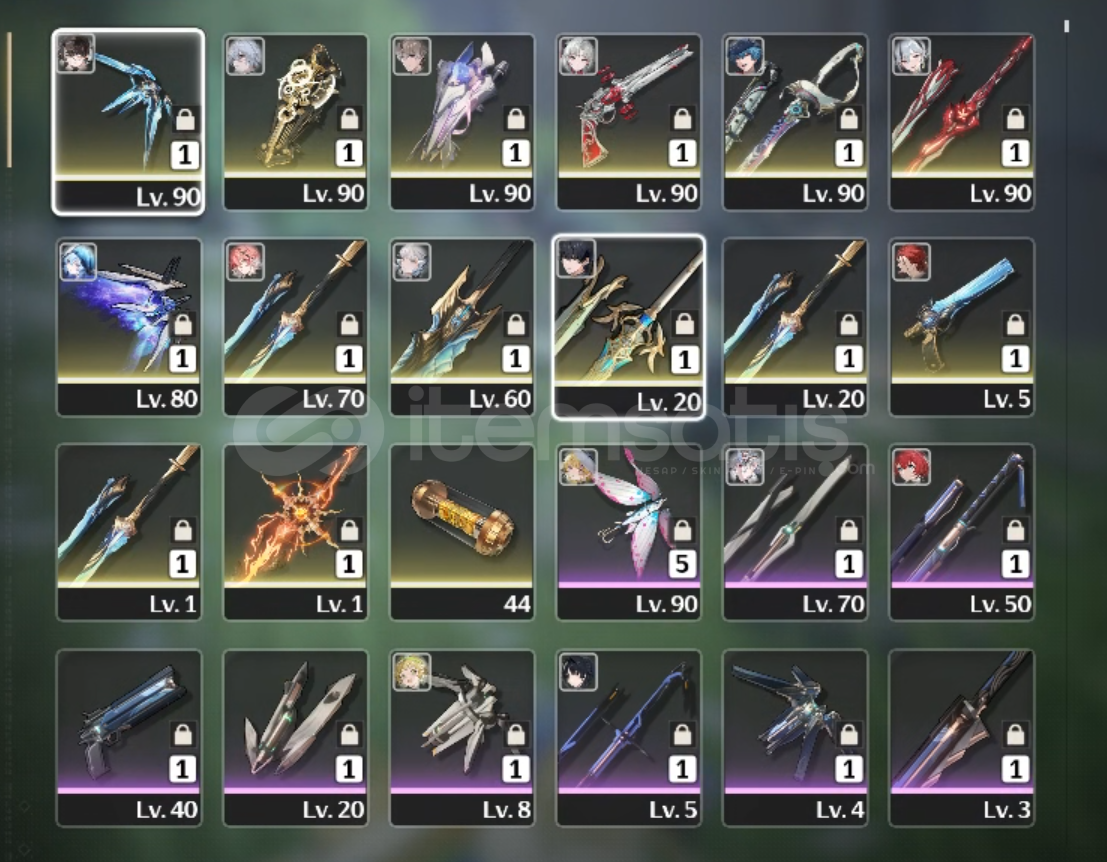The height and width of the screenshot is (862, 1107).
Task: Unlock the selected blue gauntlets weapon
Action: [x=186, y=119]
